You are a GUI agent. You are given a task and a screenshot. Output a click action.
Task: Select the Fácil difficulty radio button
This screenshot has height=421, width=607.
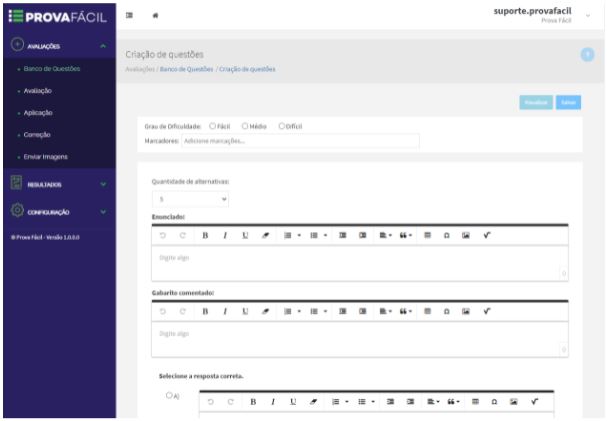212,126
